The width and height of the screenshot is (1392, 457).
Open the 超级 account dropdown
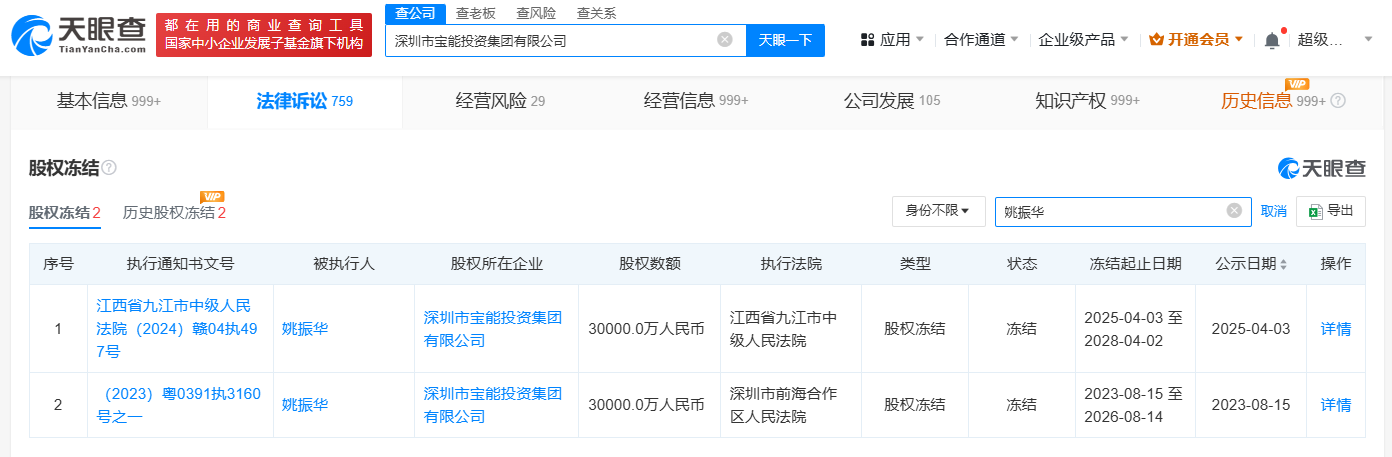1337,40
